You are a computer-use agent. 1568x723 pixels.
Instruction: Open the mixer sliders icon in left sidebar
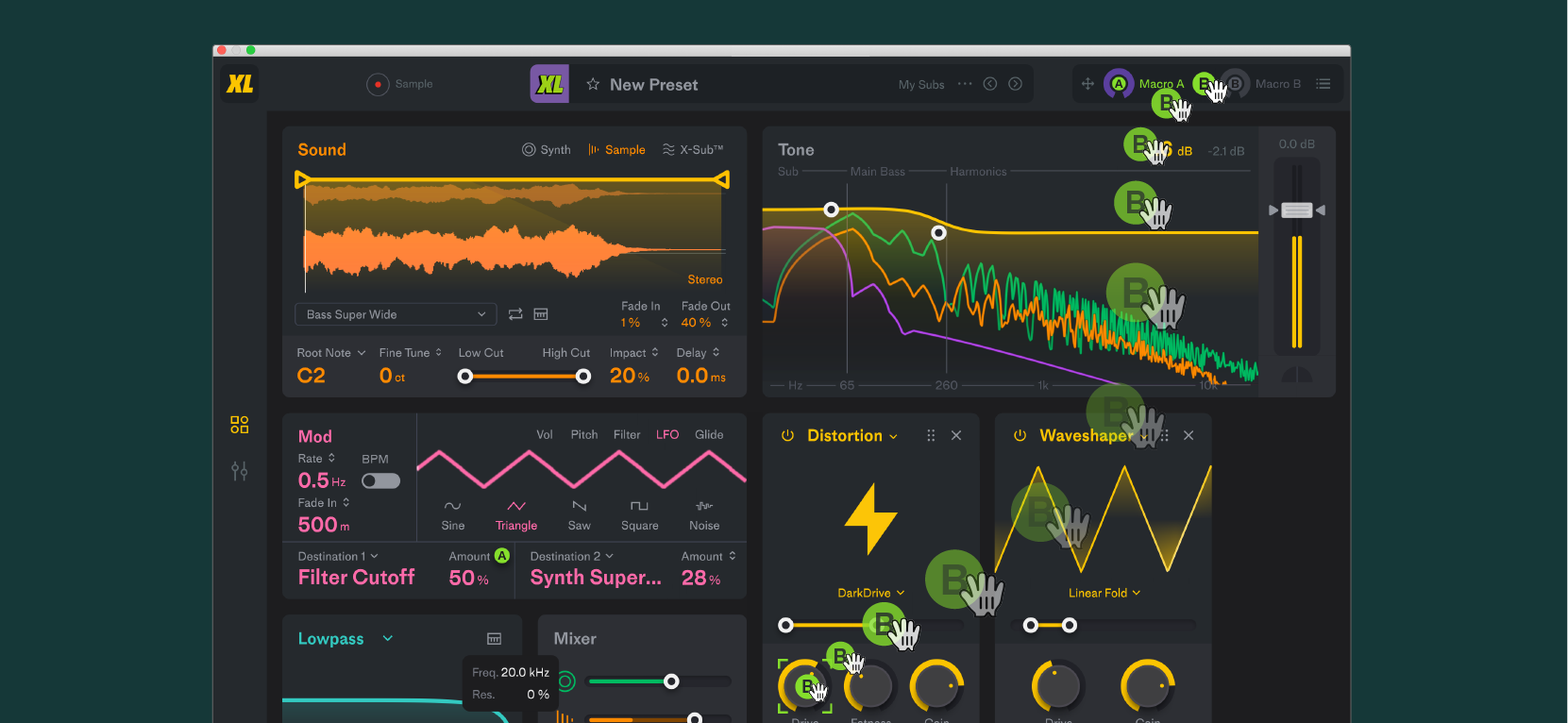240,470
